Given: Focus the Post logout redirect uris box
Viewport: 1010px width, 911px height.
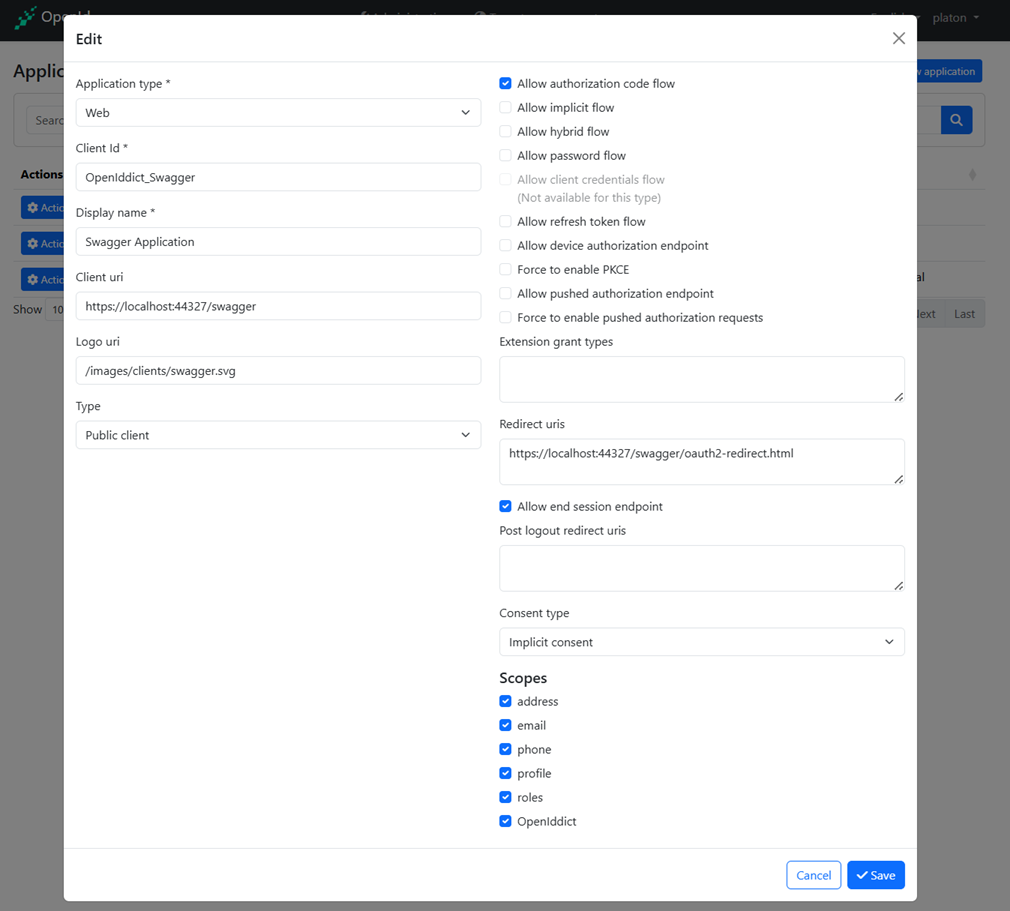Looking at the screenshot, I should point(701,568).
